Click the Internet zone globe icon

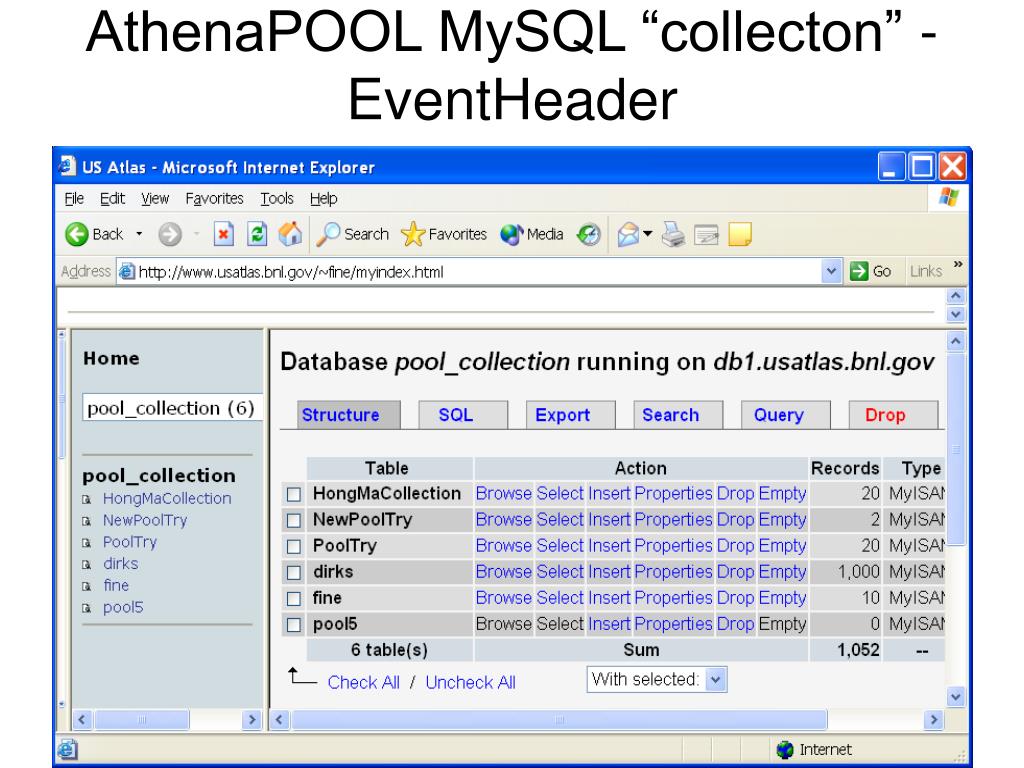785,750
